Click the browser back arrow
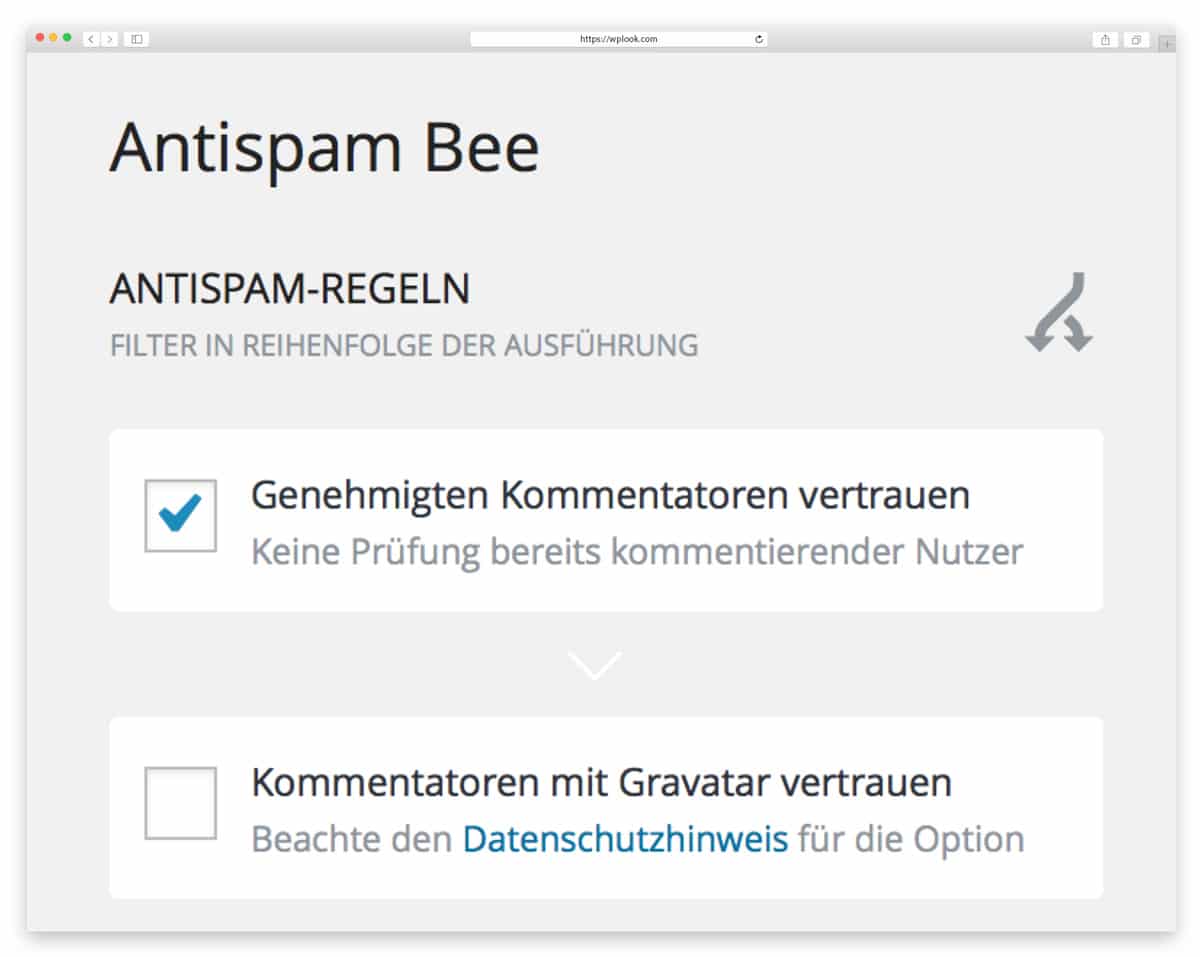Image resolution: width=1200 pixels, height=957 pixels. (91, 39)
